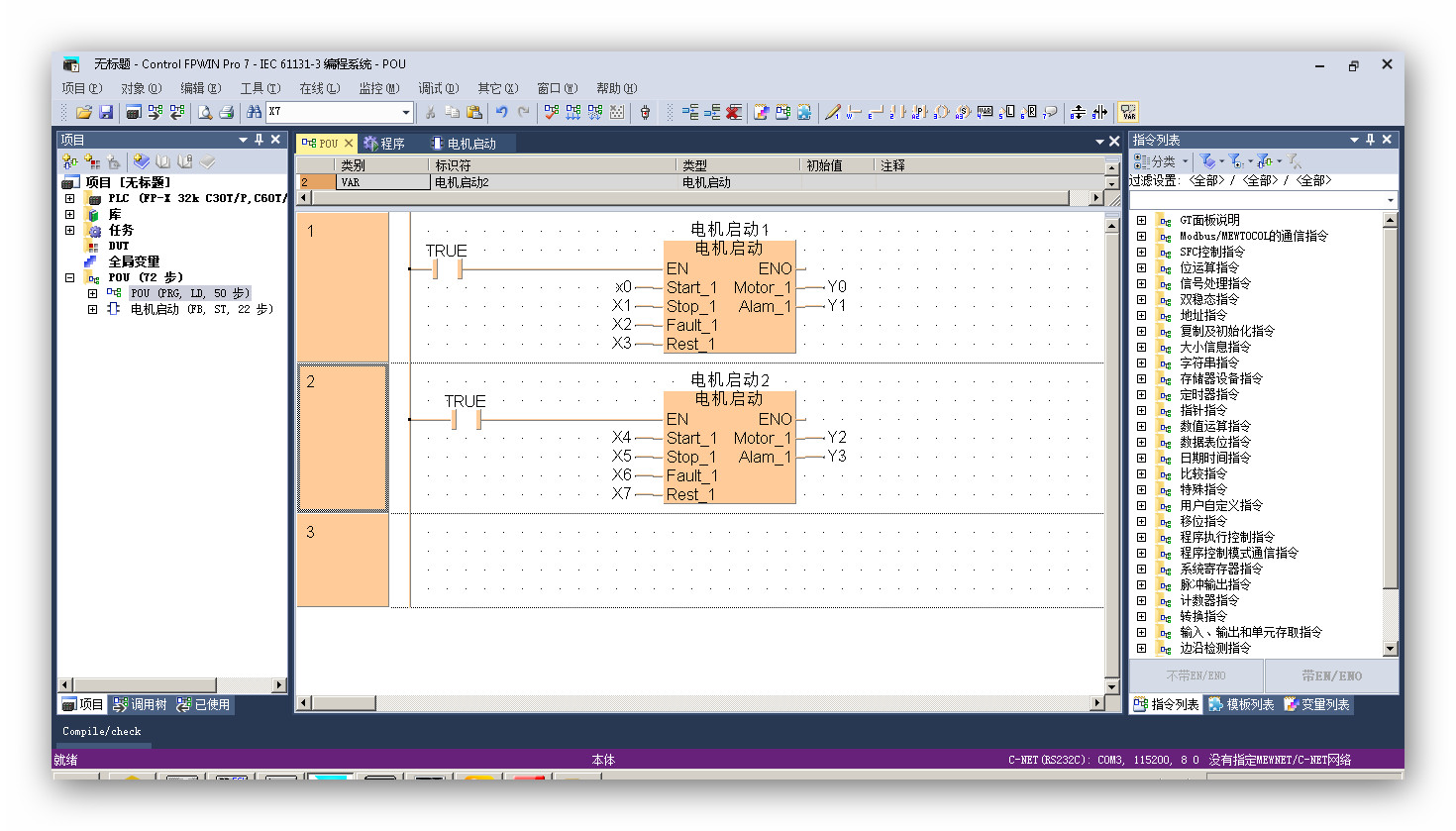Click the print preview magnifier icon
The image size is (1456, 831).
[204, 113]
